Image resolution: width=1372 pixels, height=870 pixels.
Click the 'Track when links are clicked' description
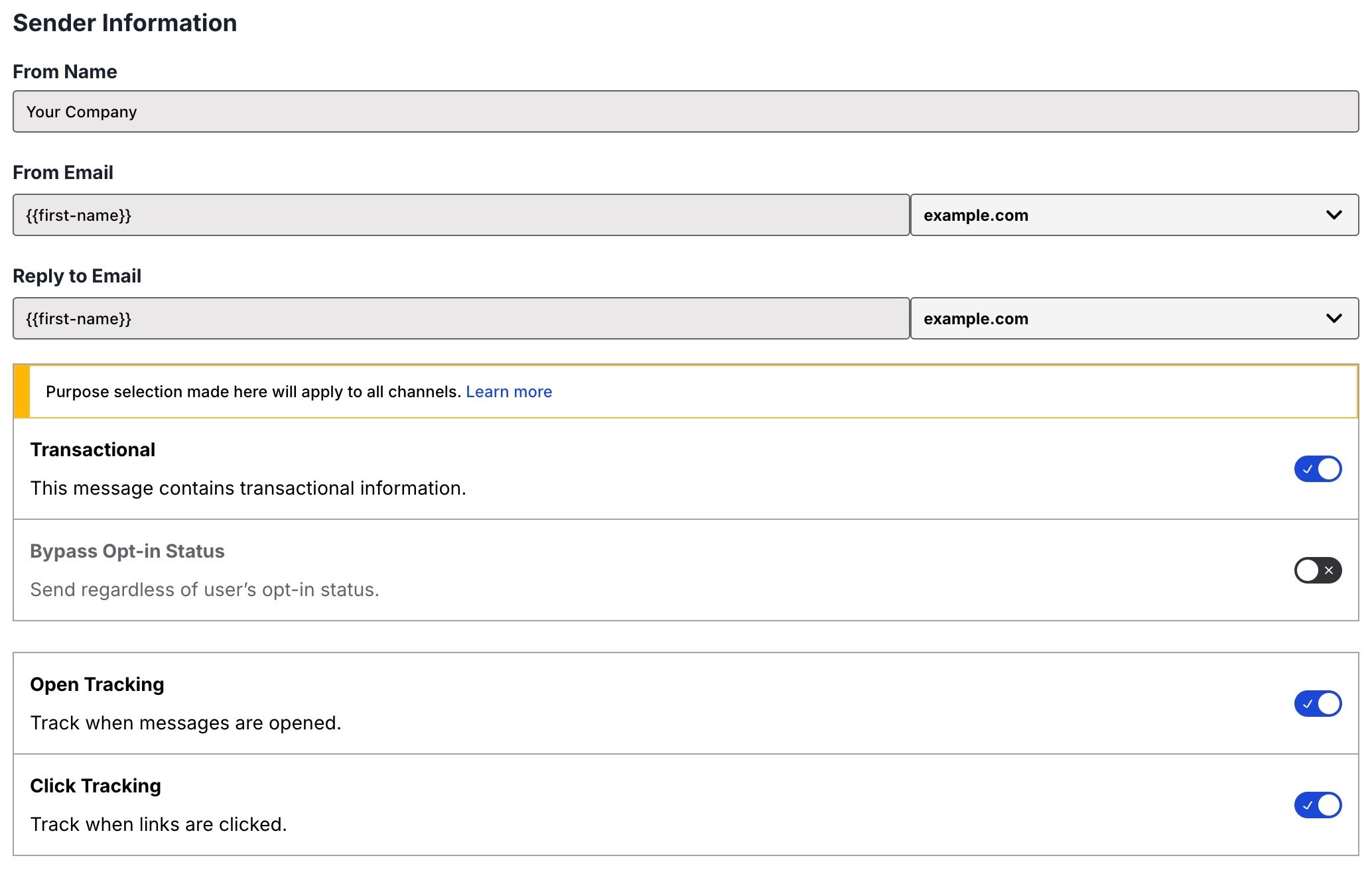tap(159, 824)
